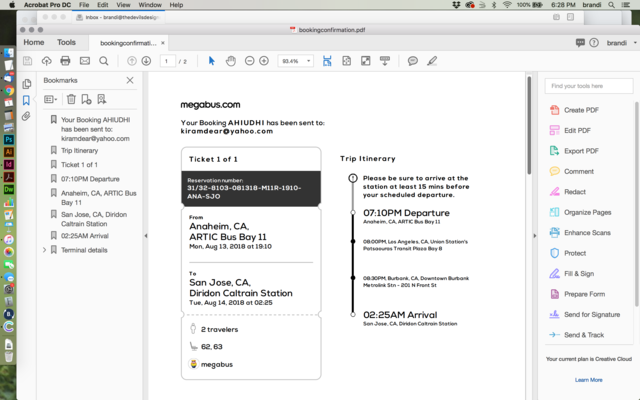Click the fit one full page icon

pyautogui.click(x=347, y=61)
